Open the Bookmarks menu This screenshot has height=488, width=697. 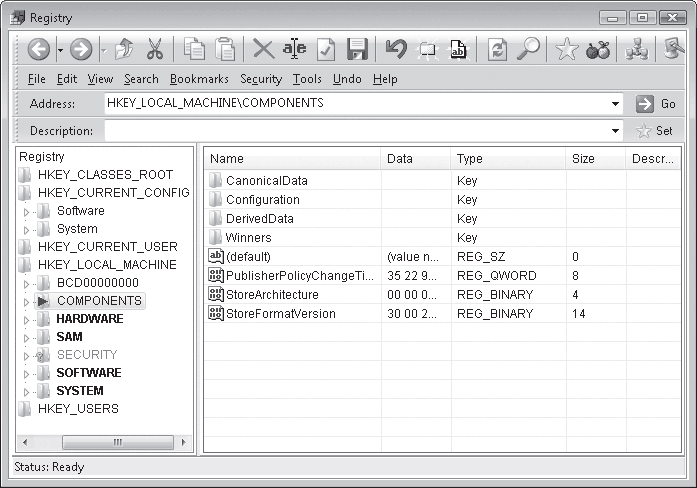tap(199, 79)
